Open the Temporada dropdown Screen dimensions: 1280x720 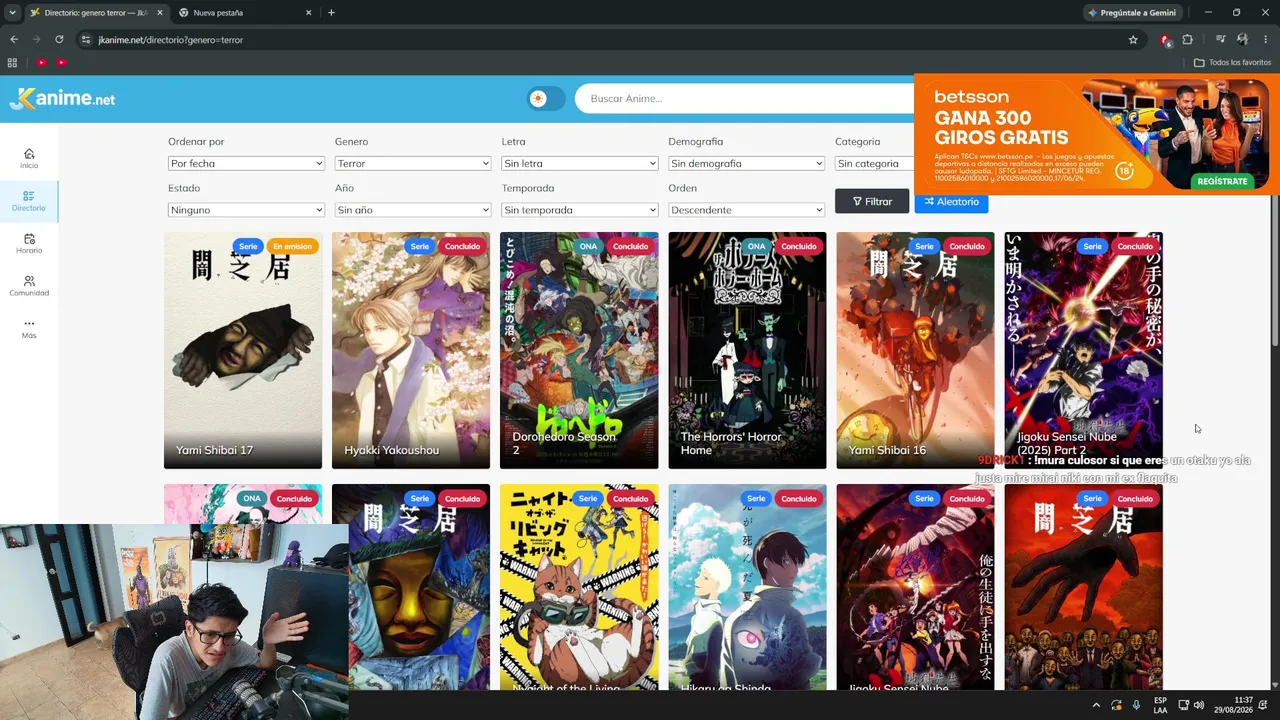[580, 210]
